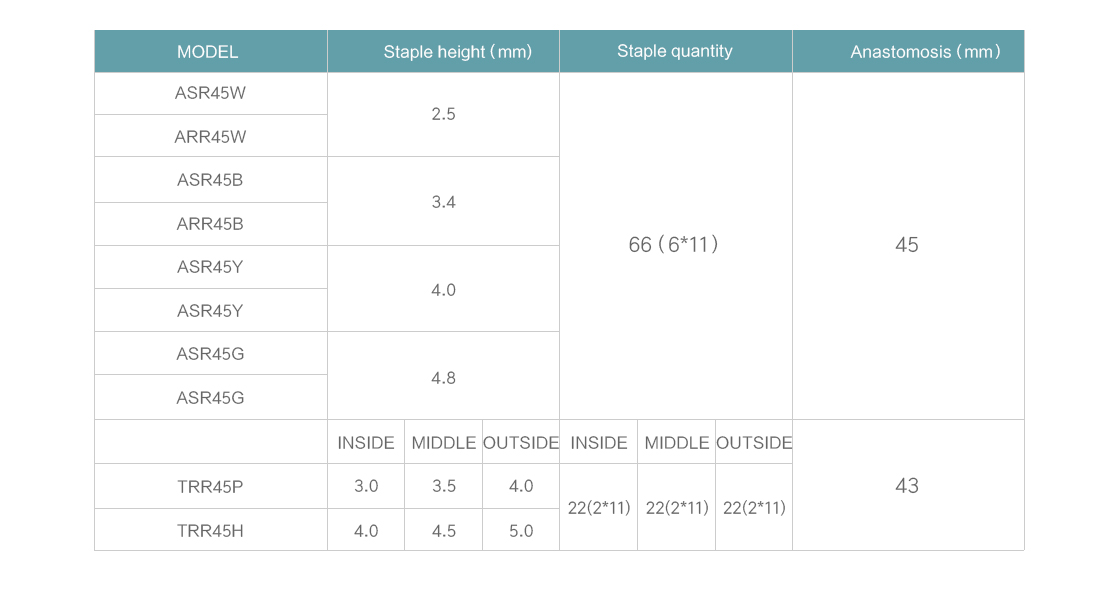This screenshot has width=1100, height=597.
Task: Select the ASR45G cell below 4.8 label
Action: (210, 398)
